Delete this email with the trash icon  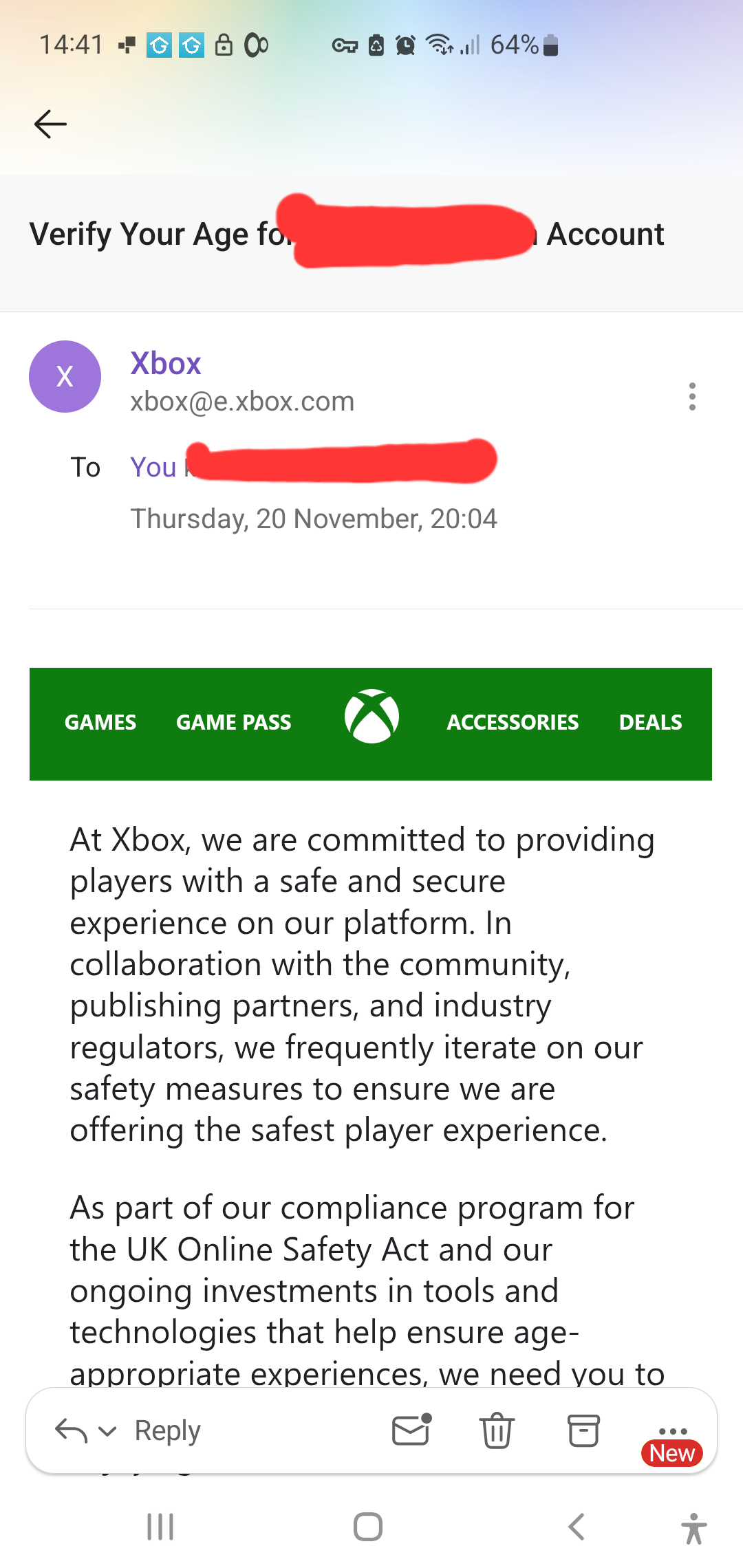[x=497, y=1430]
